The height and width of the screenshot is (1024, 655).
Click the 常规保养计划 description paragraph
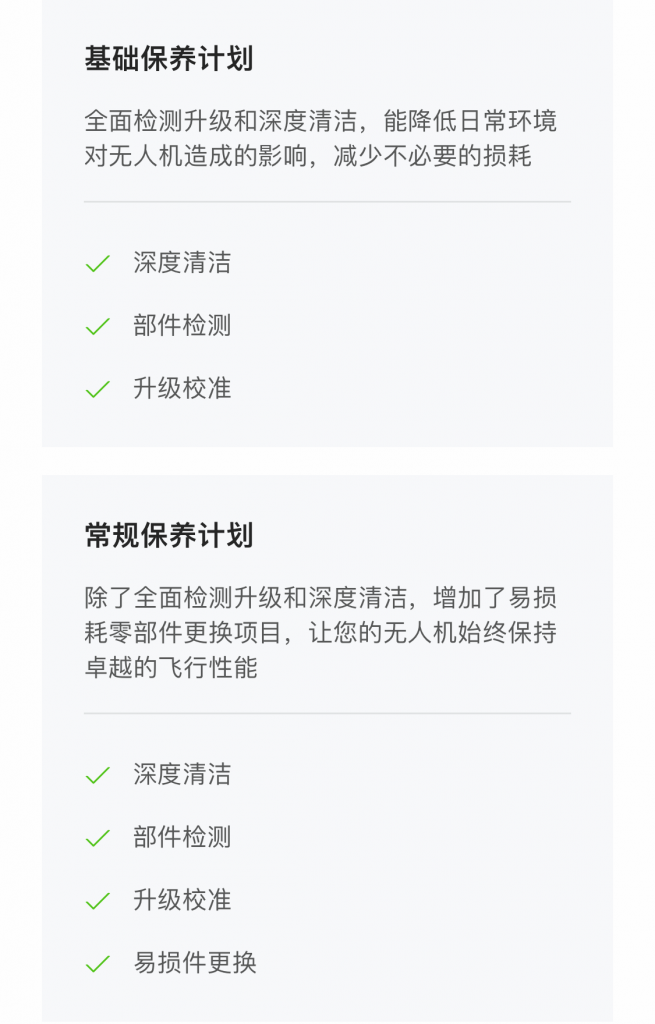321,632
